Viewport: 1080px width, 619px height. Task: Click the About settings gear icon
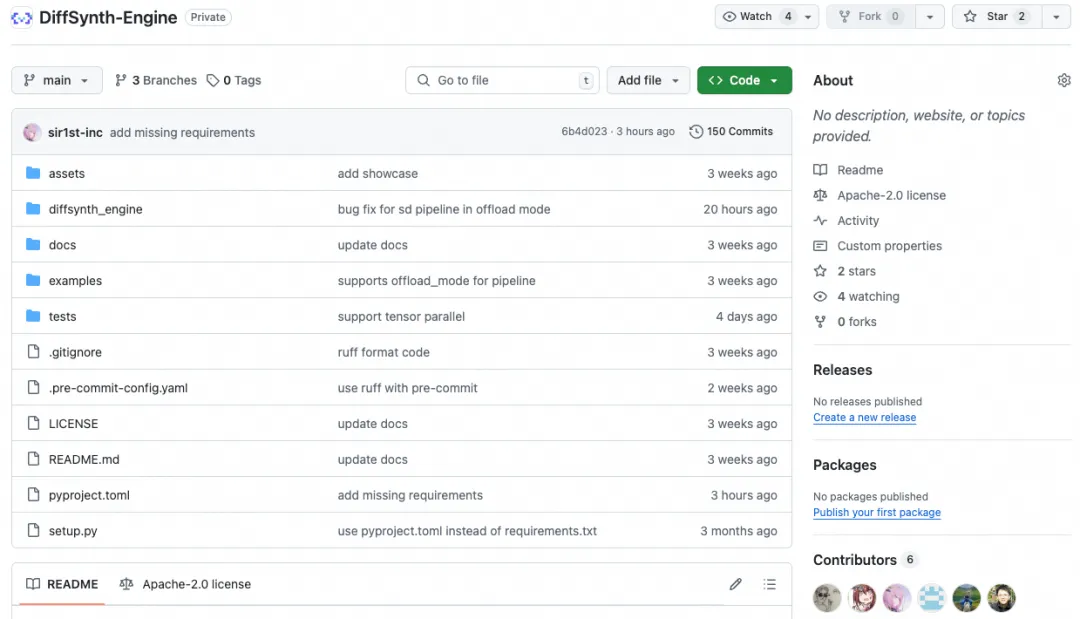pos(1064,81)
